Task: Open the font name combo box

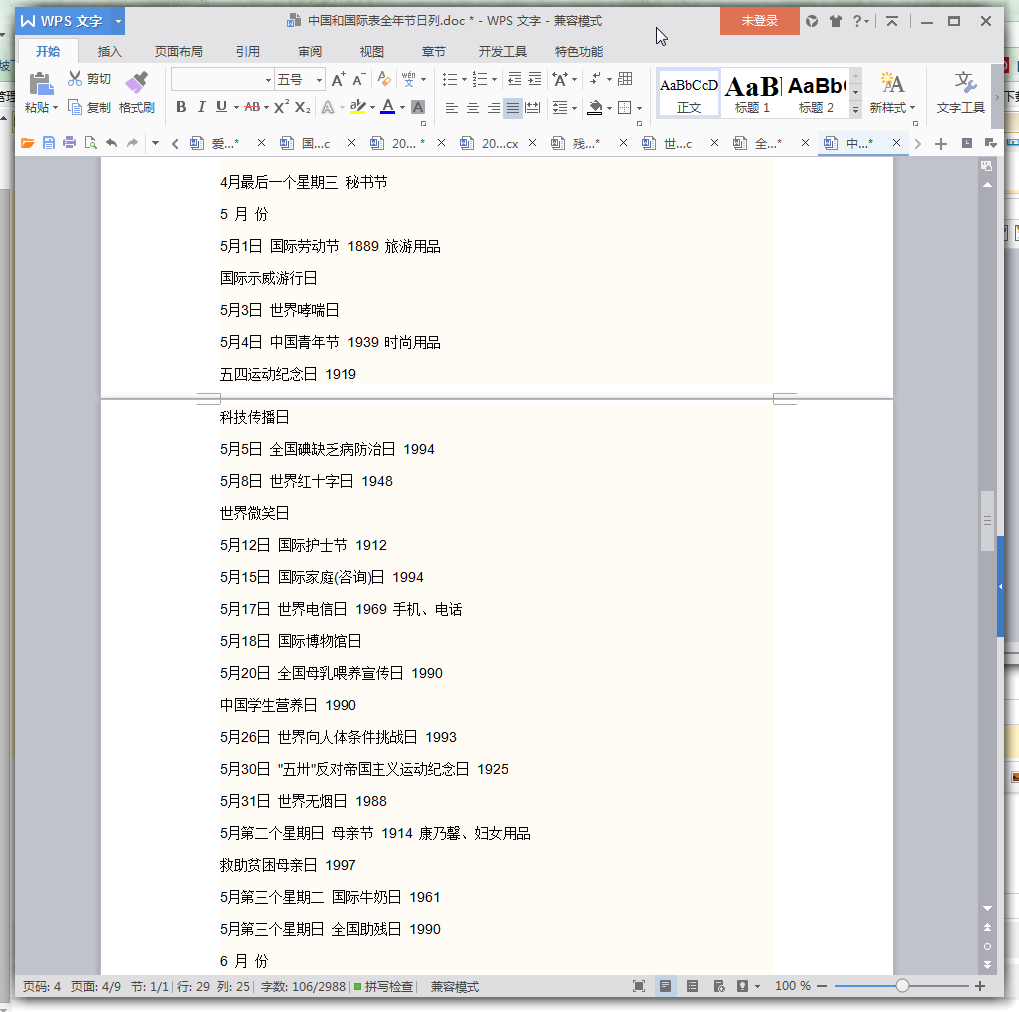Action: click(x=222, y=79)
